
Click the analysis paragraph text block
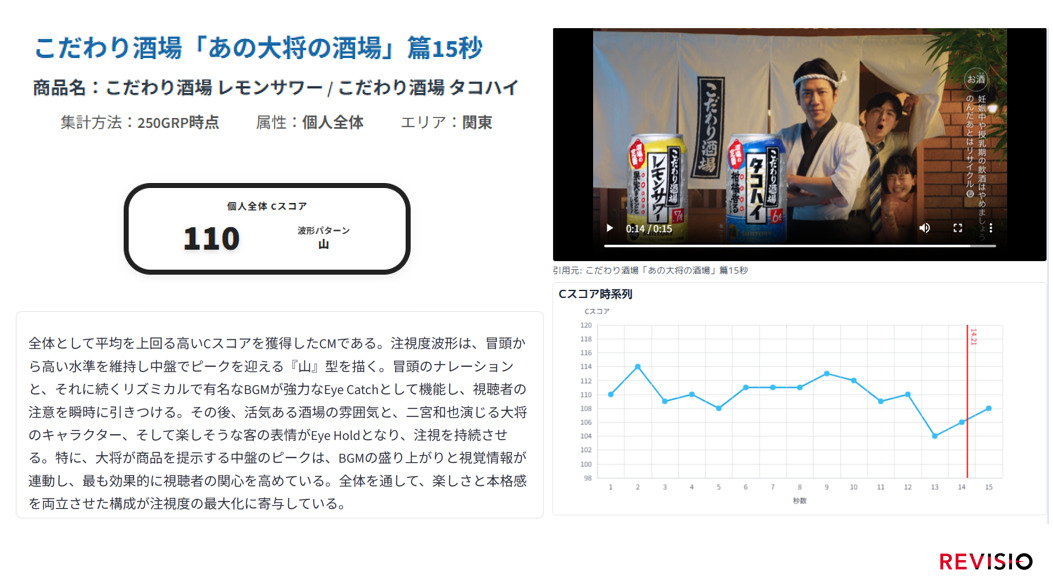pos(279,423)
